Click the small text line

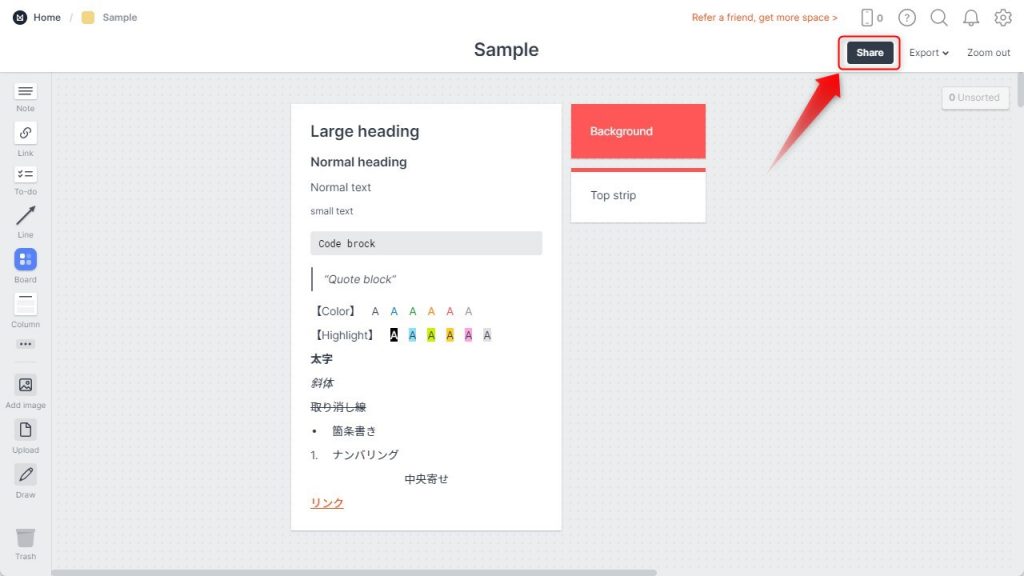332,211
